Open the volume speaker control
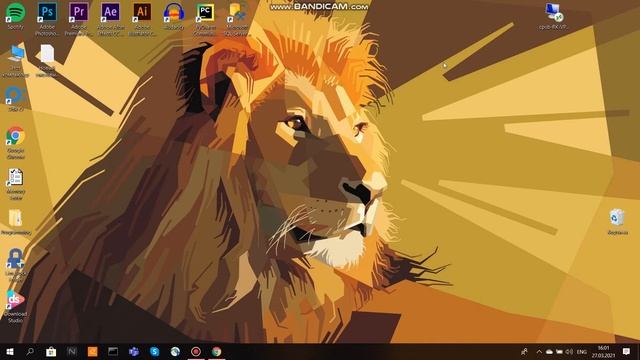This screenshot has height=360, width=640. tap(569, 351)
